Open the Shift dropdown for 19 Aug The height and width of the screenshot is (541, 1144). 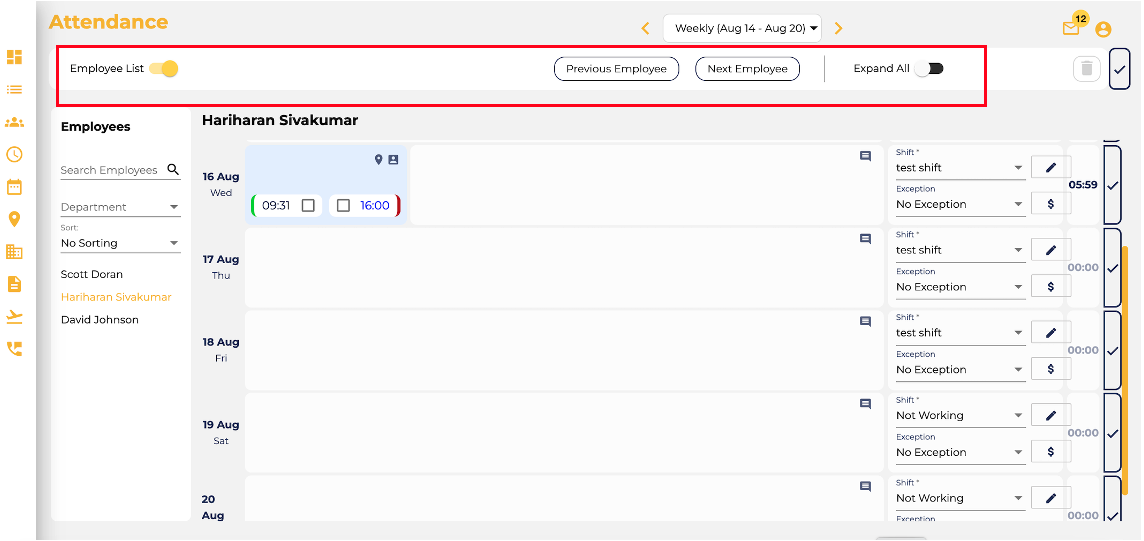click(x=959, y=415)
